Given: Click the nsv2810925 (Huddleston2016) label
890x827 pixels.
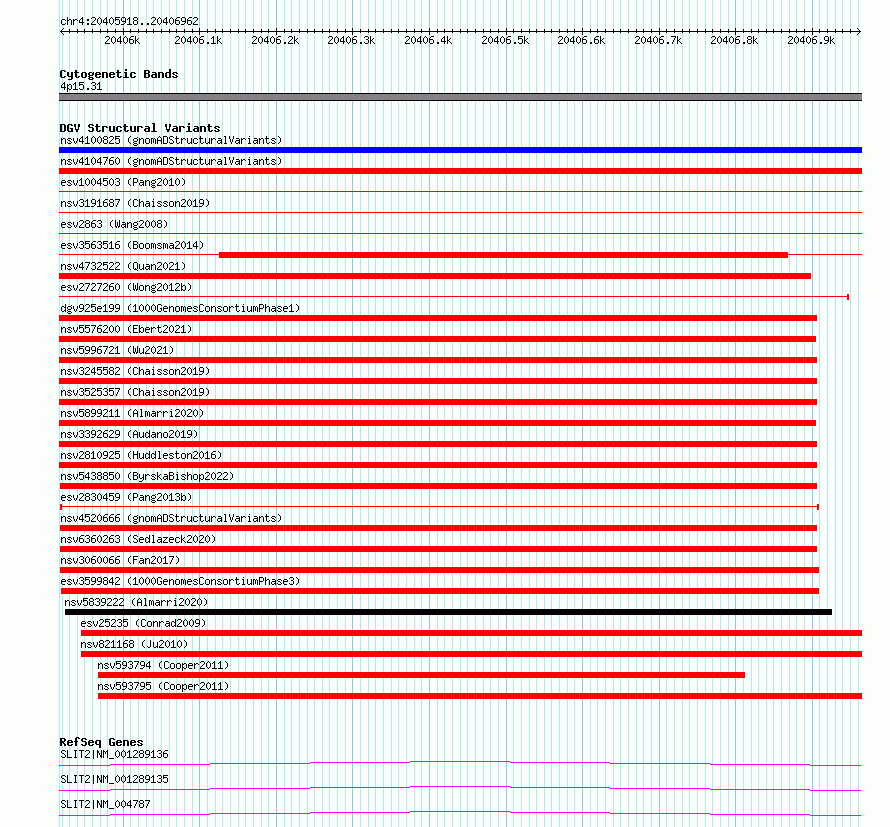Looking at the screenshot, I should (x=141, y=455).
